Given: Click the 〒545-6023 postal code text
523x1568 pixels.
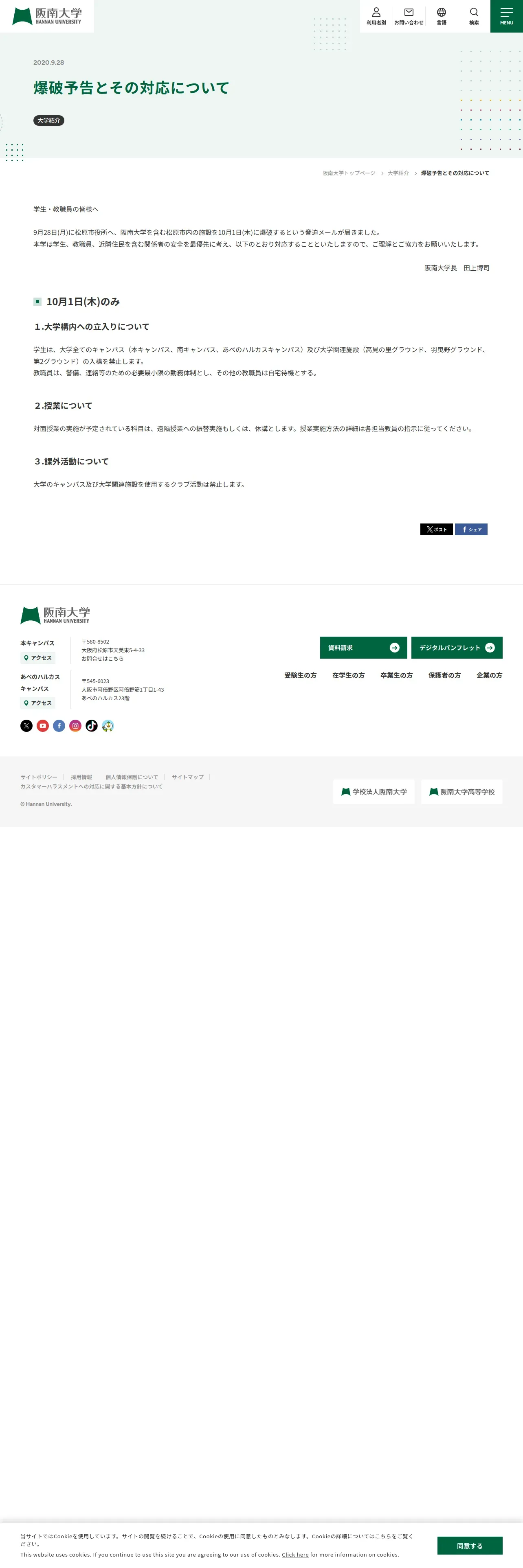Looking at the screenshot, I should pyautogui.click(x=96, y=681).
